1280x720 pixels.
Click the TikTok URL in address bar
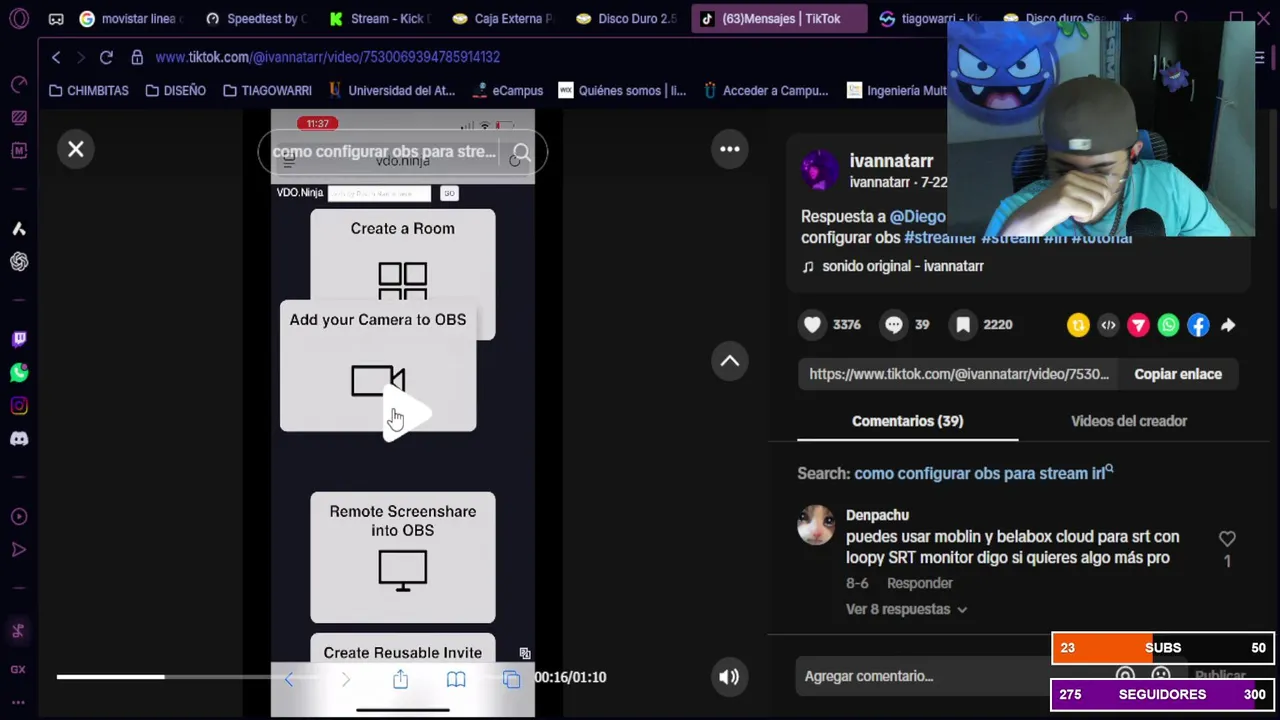click(x=327, y=57)
